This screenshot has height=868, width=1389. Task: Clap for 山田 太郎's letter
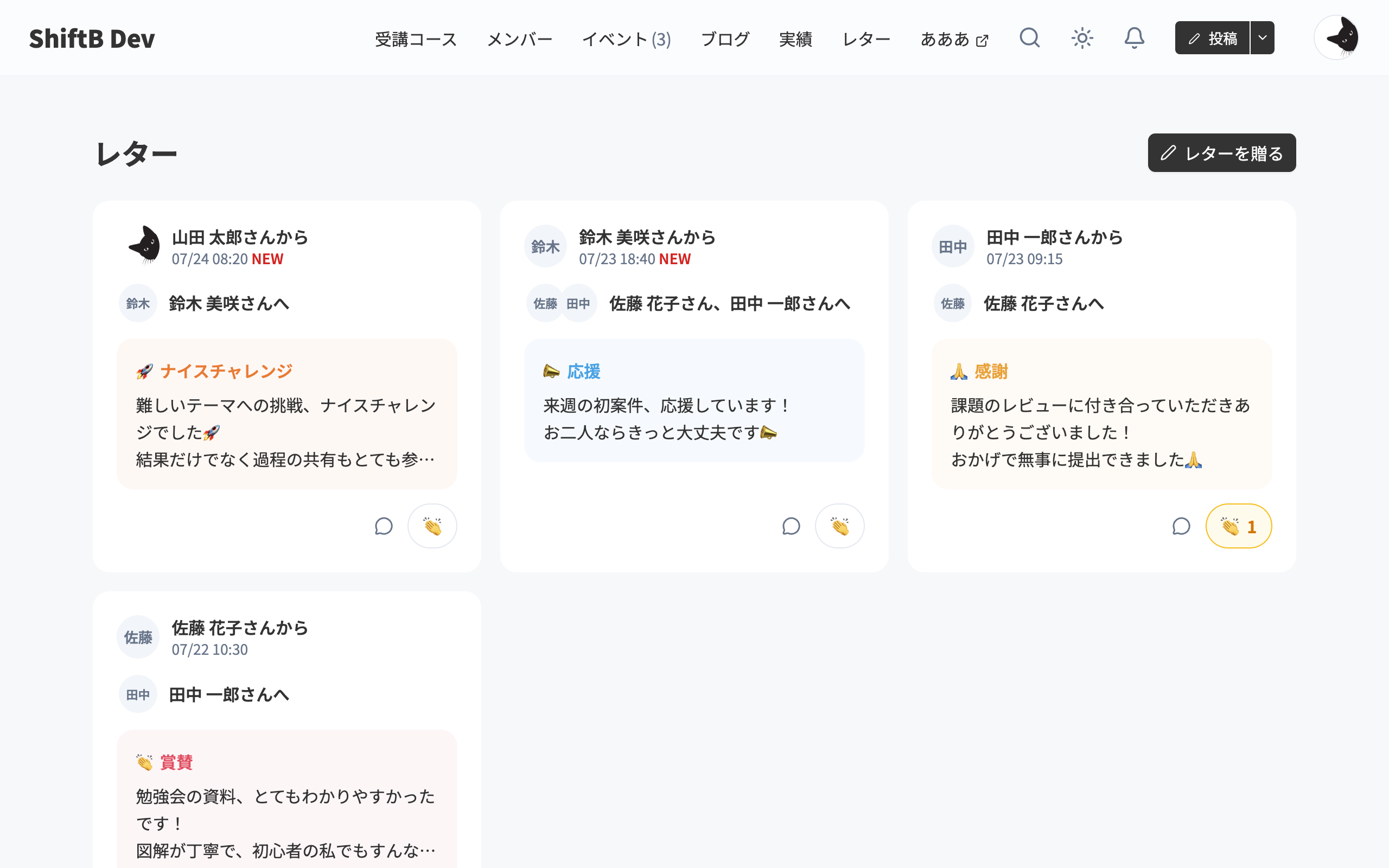pos(432,526)
